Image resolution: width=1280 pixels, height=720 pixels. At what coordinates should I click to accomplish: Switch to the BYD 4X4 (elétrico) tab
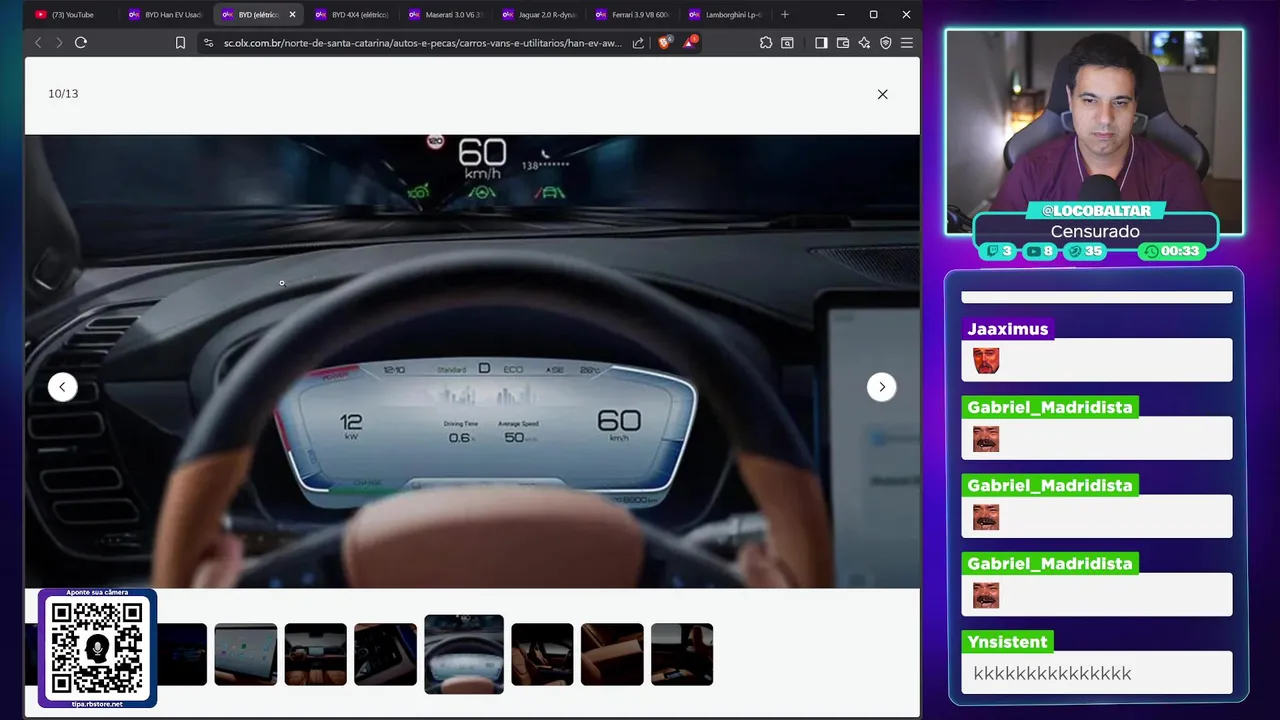[x=352, y=15]
